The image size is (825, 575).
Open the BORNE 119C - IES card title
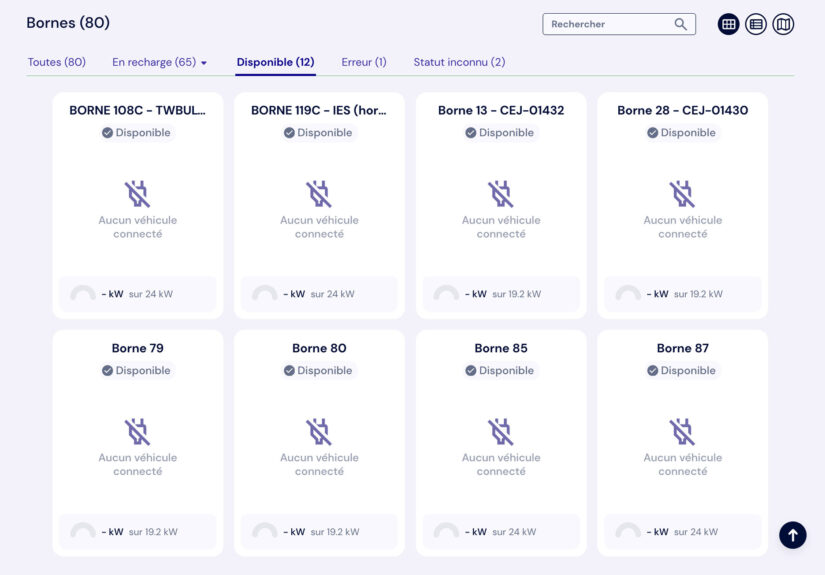[319, 110]
